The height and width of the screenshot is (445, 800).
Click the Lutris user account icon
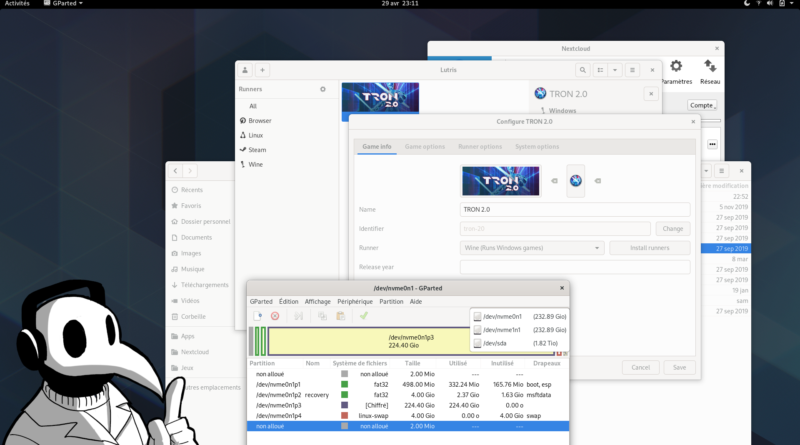(245, 70)
